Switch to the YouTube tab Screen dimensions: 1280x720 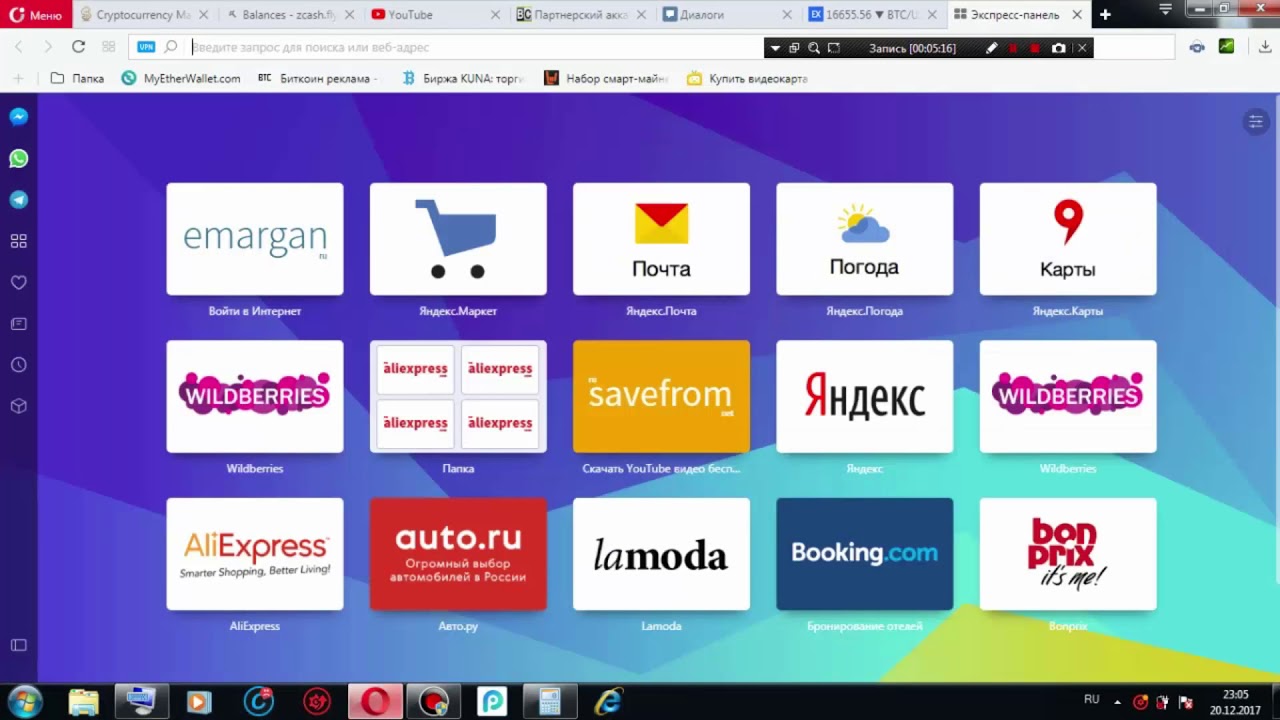click(x=435, y=15)
